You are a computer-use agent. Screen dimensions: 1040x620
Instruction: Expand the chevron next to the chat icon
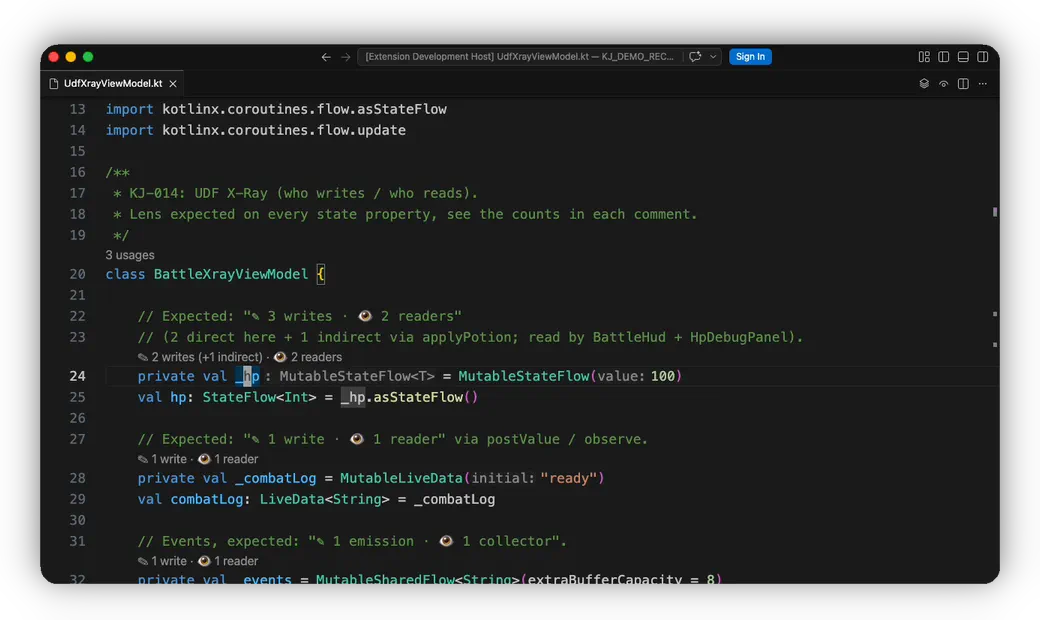[x=713, y=57]
